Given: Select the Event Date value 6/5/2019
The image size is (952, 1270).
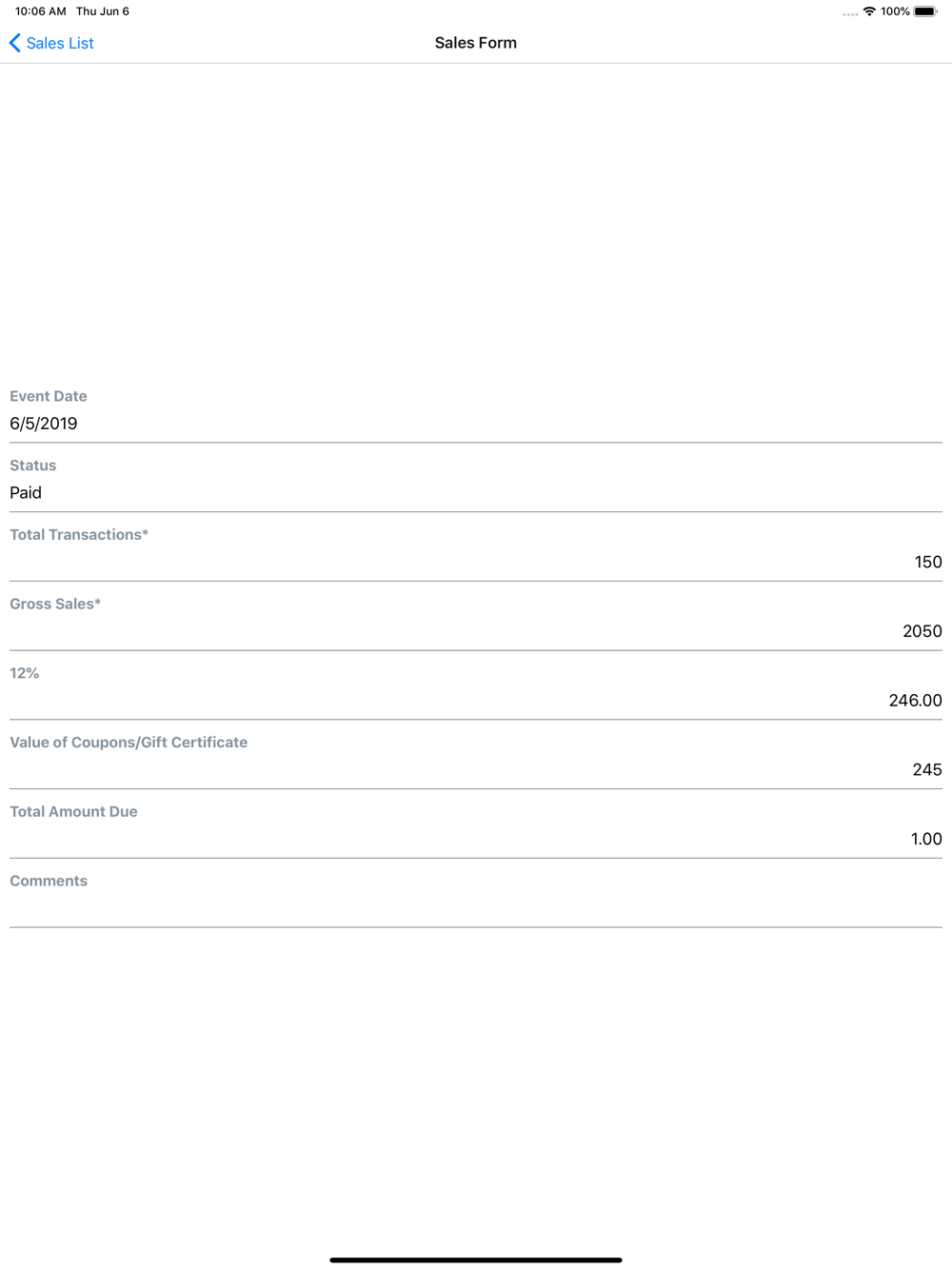Looking at the screenshot, I should tap(44, 424).
